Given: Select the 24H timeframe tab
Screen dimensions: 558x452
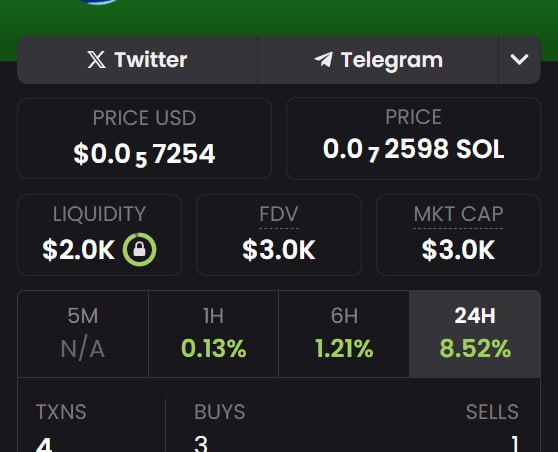Looking at the screenshot, I should (x=475, y=334).
